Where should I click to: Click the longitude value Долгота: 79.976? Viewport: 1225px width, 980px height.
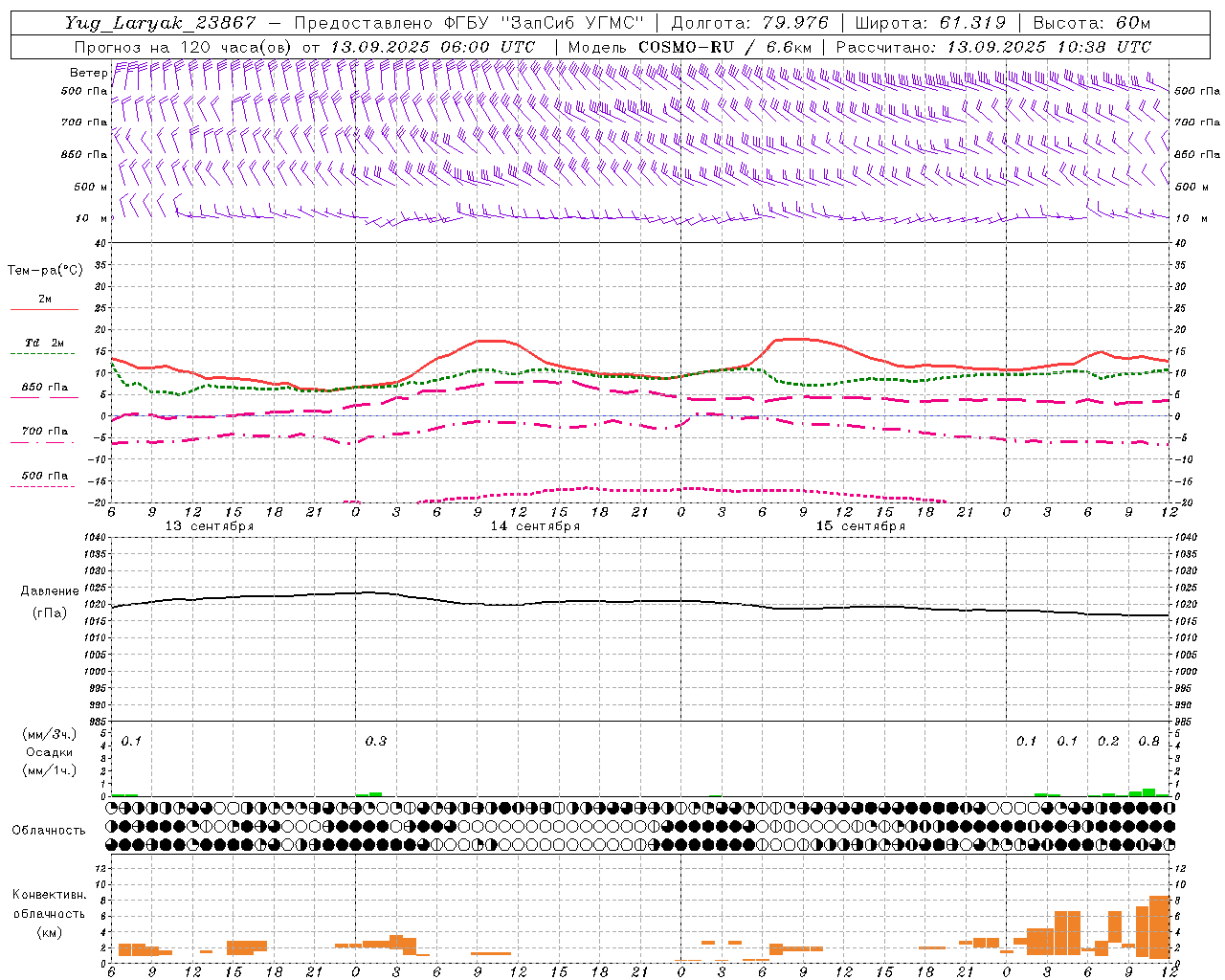tap(750, 23)
